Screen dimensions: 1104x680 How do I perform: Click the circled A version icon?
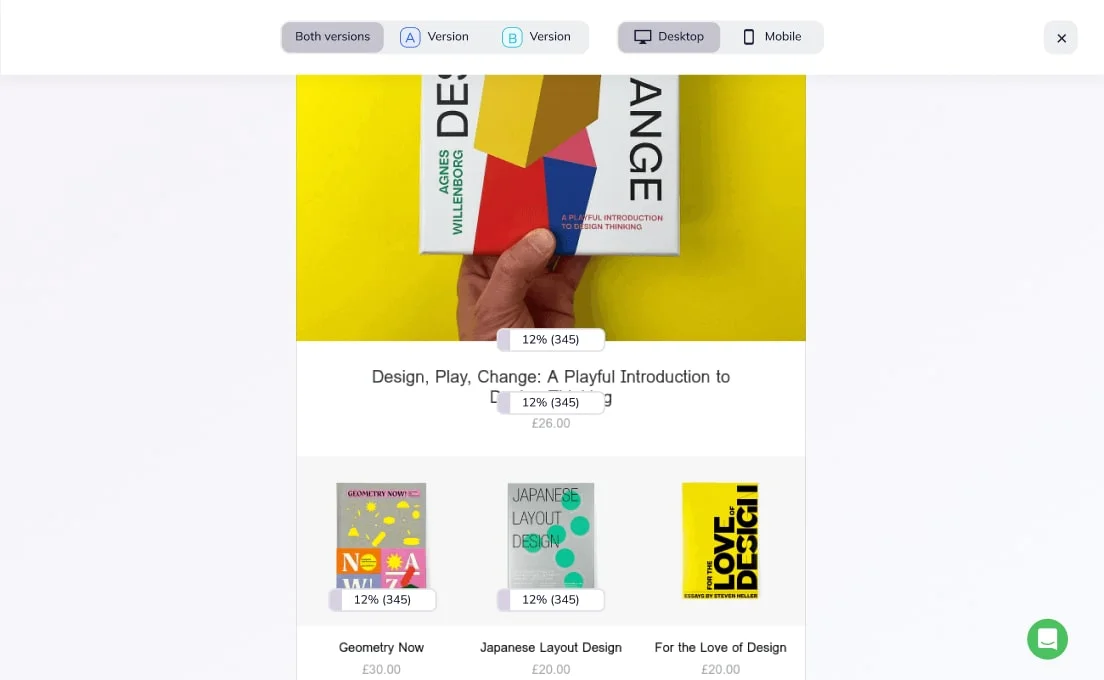[x=410, y=37]
